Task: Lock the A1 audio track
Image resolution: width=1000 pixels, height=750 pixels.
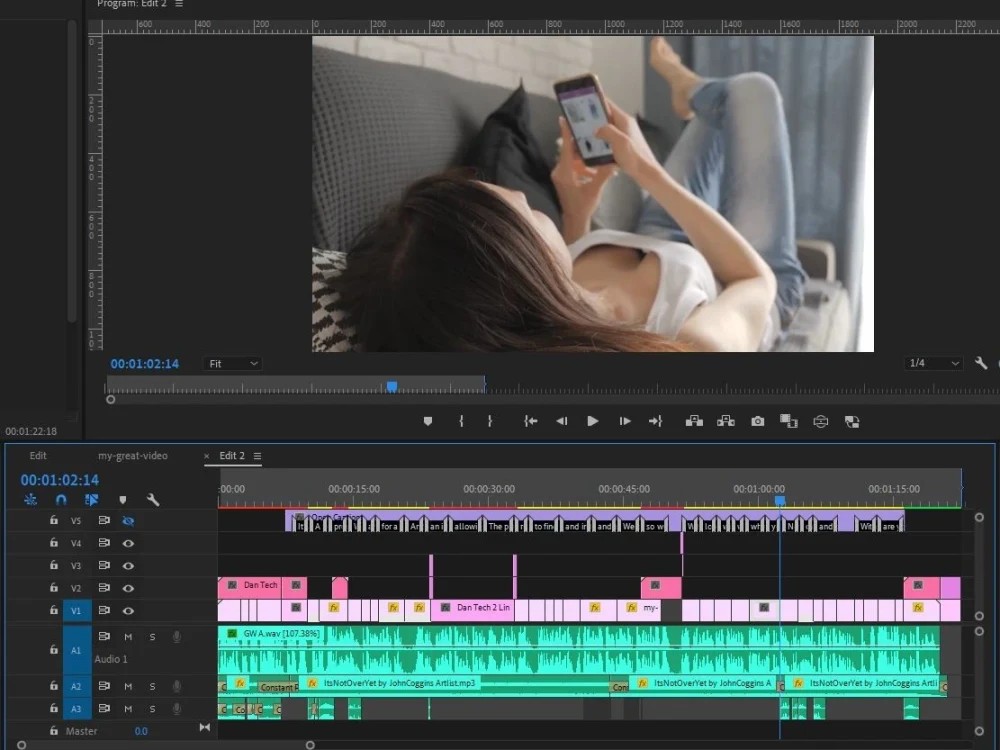Action: coord(54,649)
